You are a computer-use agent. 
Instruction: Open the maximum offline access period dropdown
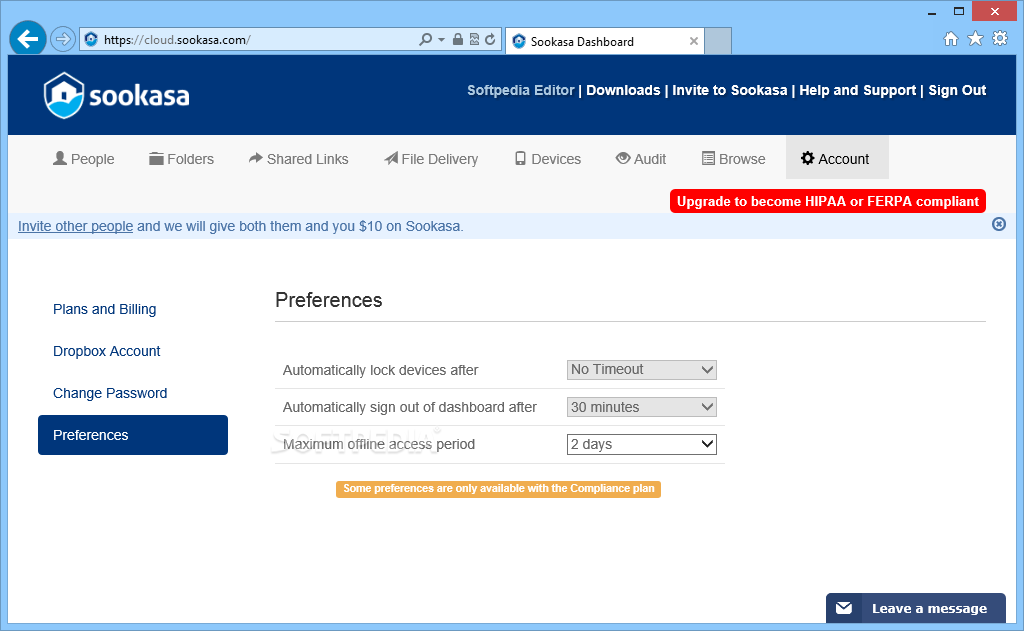[x=641, y=444]
